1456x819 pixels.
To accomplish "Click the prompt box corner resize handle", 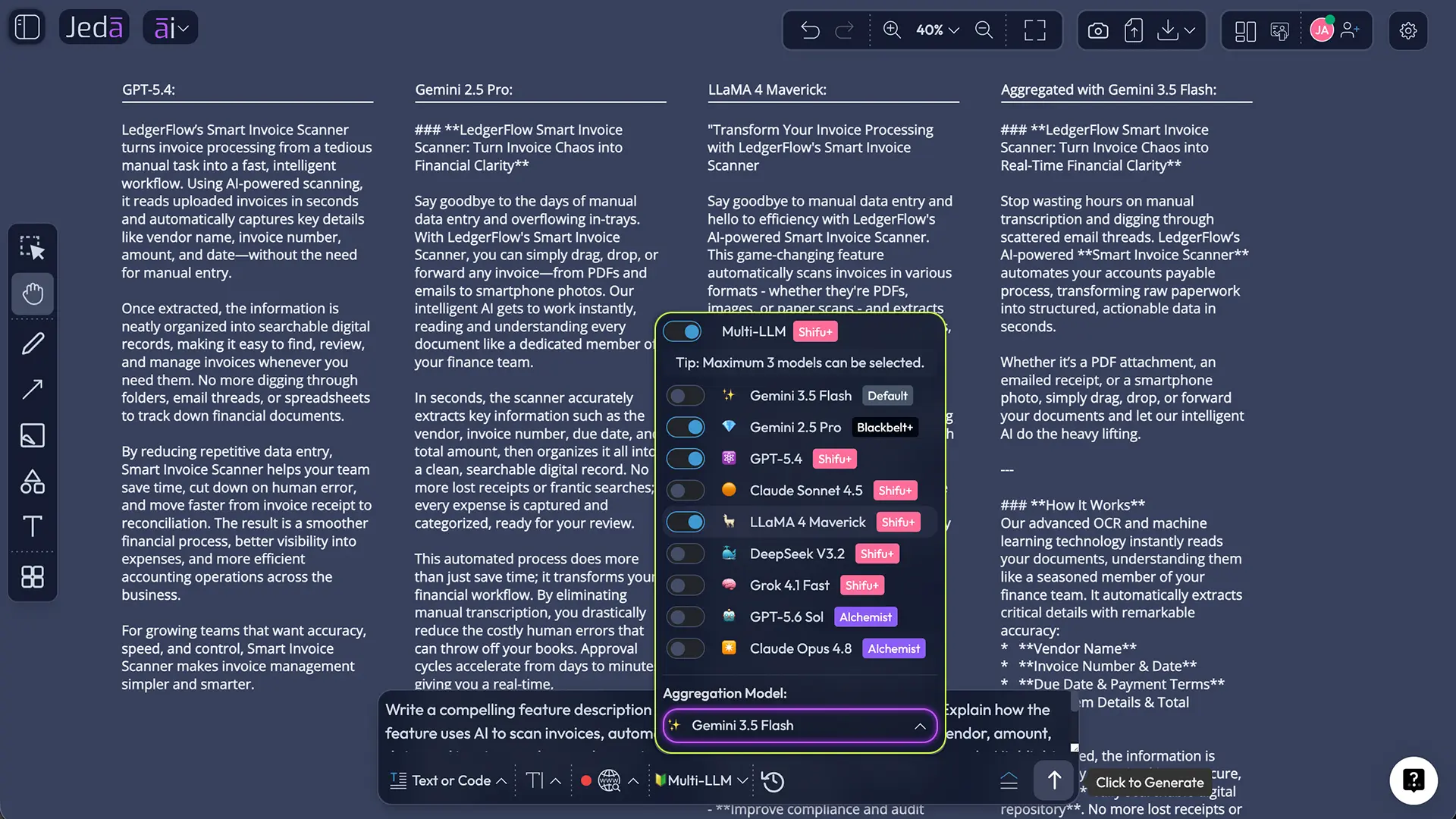I will pyautogui.click(x=1075, y=748).
